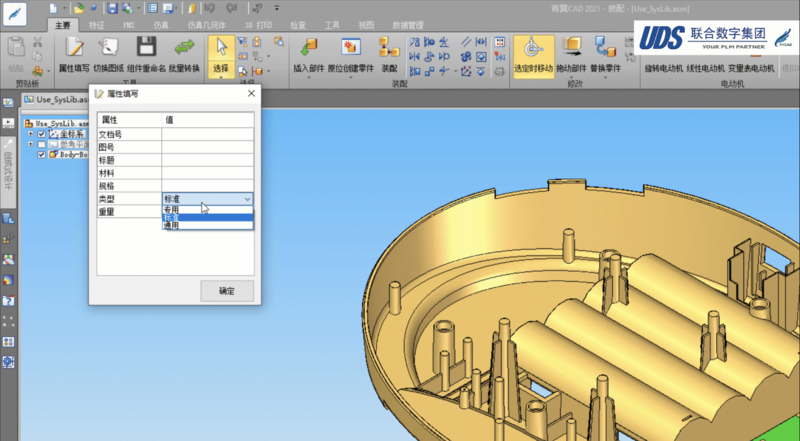The image size is (800, 441).
Task: Open the 属性填写 tool in the ribbon
Action: click(x=74, y=55)
